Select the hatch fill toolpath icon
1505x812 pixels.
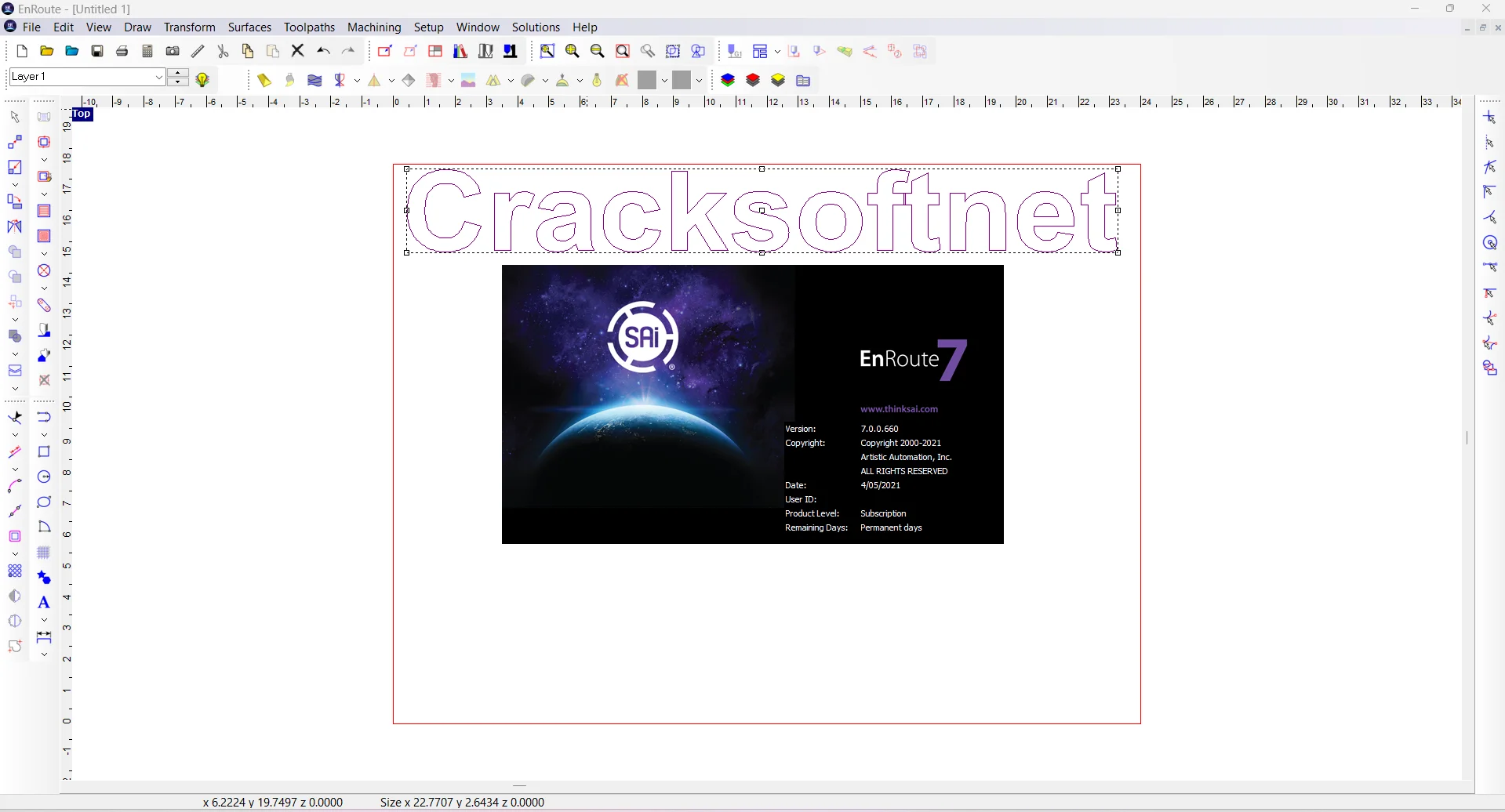pos(44,212)
